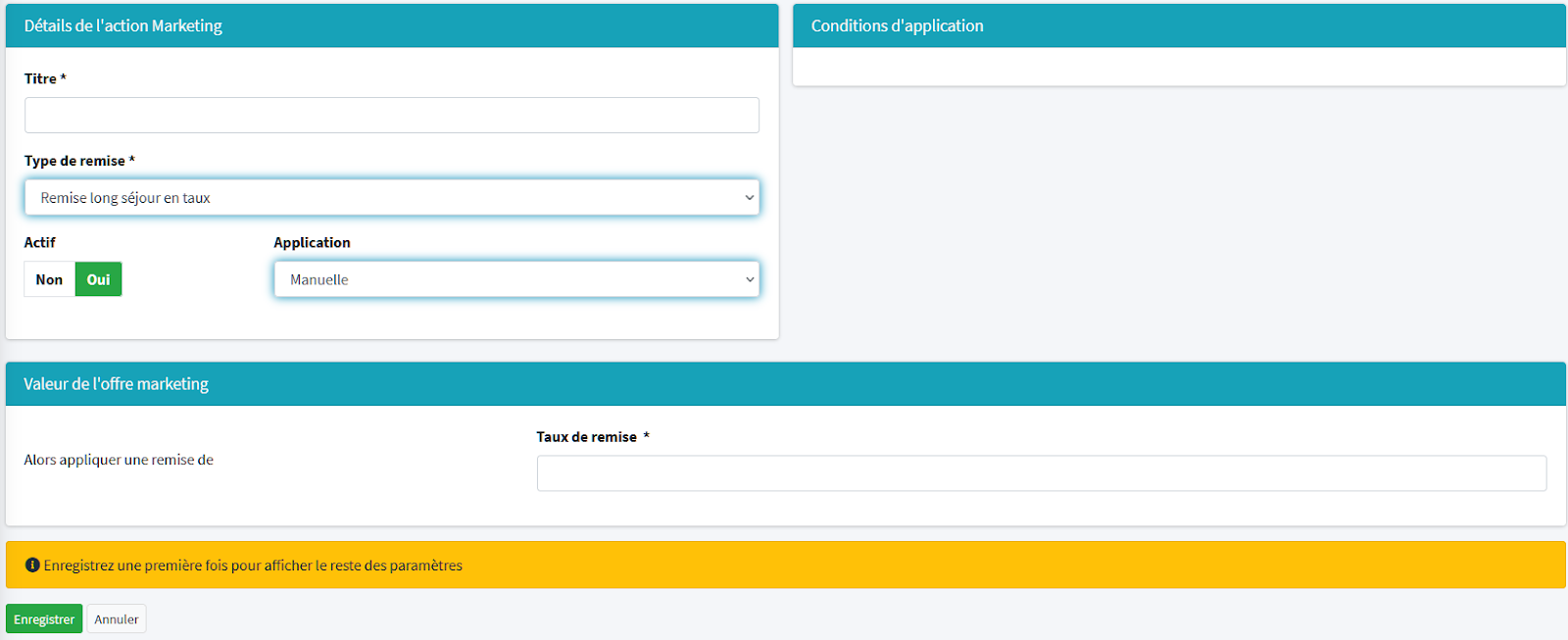Open the Type de remise dropdown
Screen dimensions: 1568x640
click(391, 198)
